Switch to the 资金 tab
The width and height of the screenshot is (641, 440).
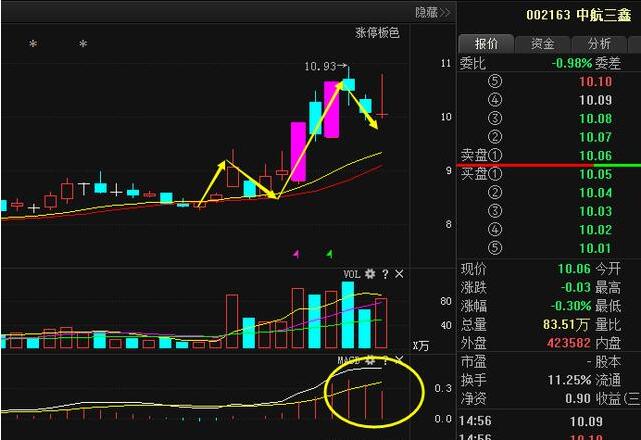coord(542,44)
